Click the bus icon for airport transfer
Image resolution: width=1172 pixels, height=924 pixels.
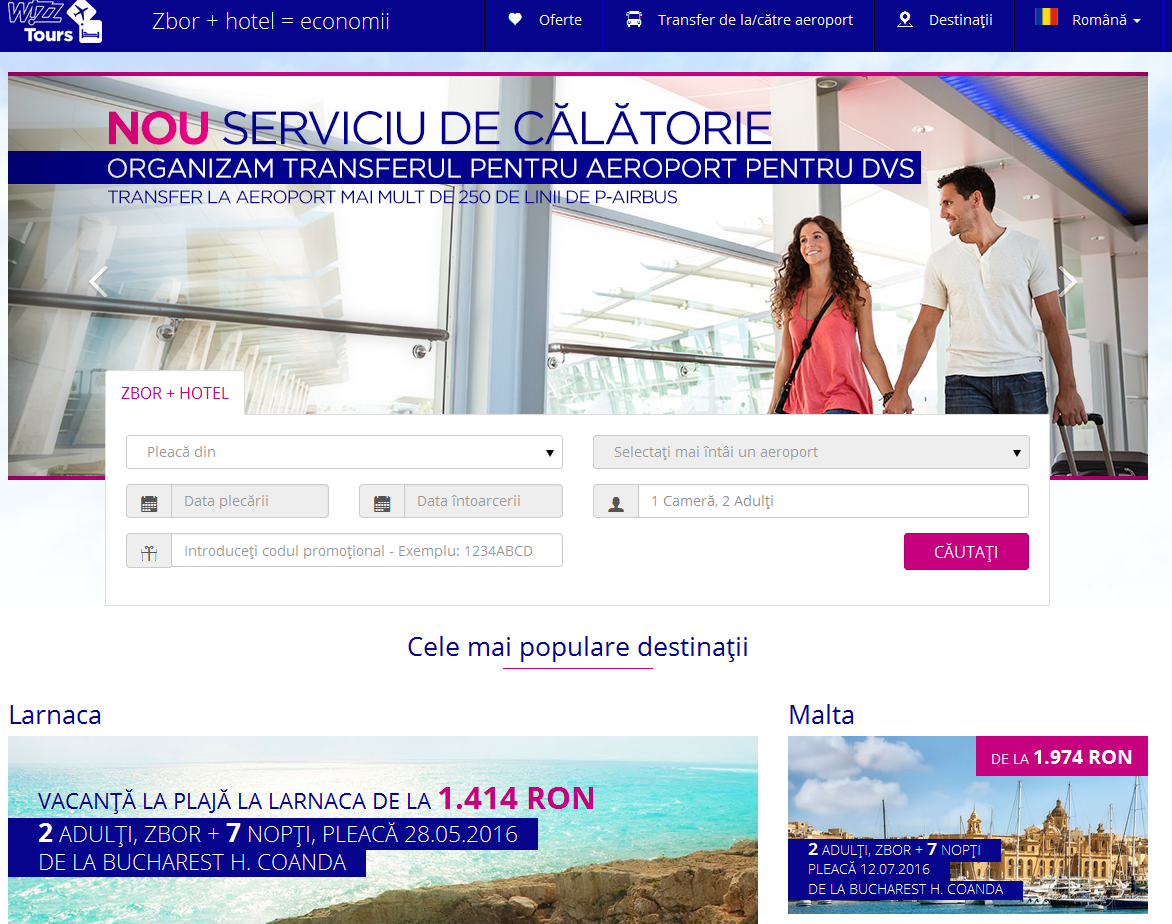[634, 20]
